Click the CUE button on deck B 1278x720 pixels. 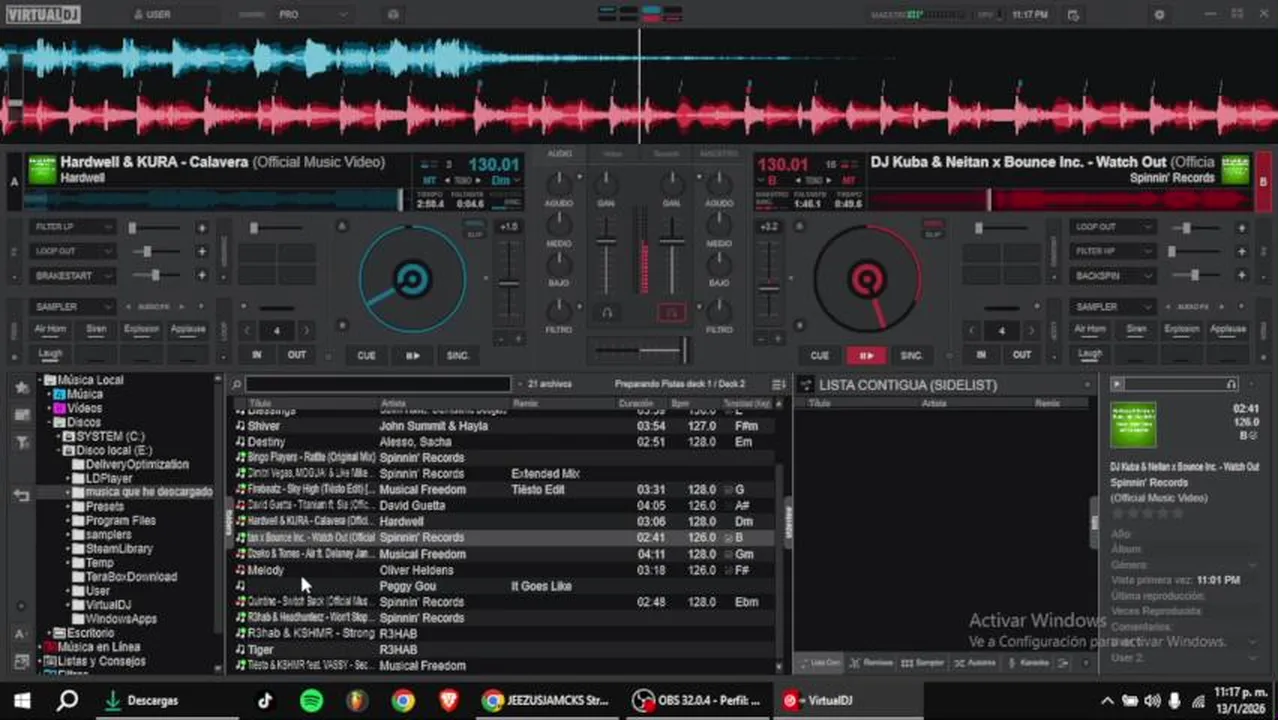pos(820,355)
